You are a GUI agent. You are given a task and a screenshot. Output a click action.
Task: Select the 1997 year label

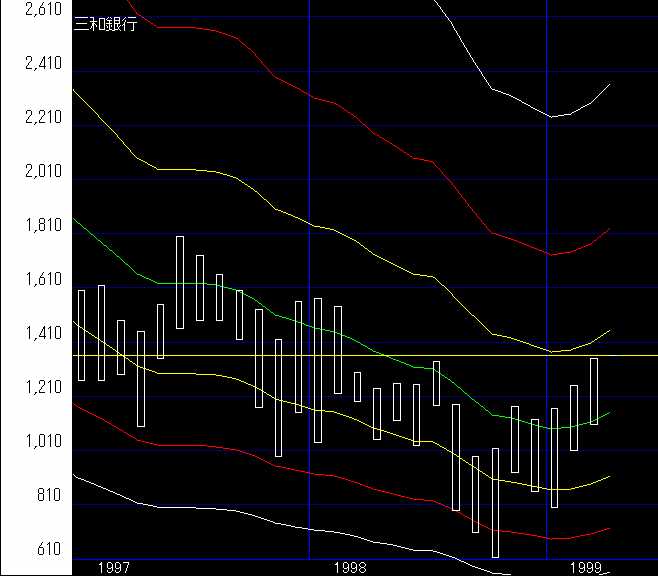115,568
